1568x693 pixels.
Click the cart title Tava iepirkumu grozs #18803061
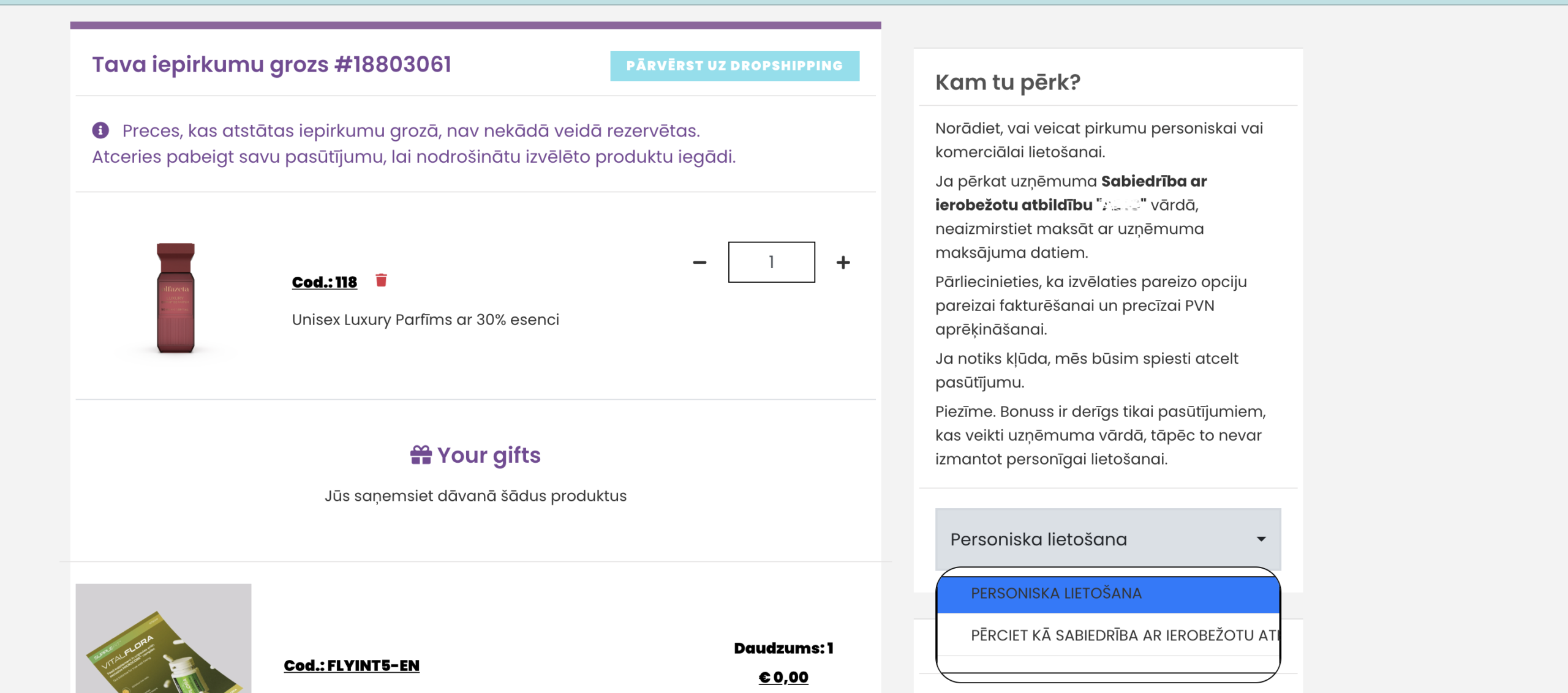[x=271, y=64]
